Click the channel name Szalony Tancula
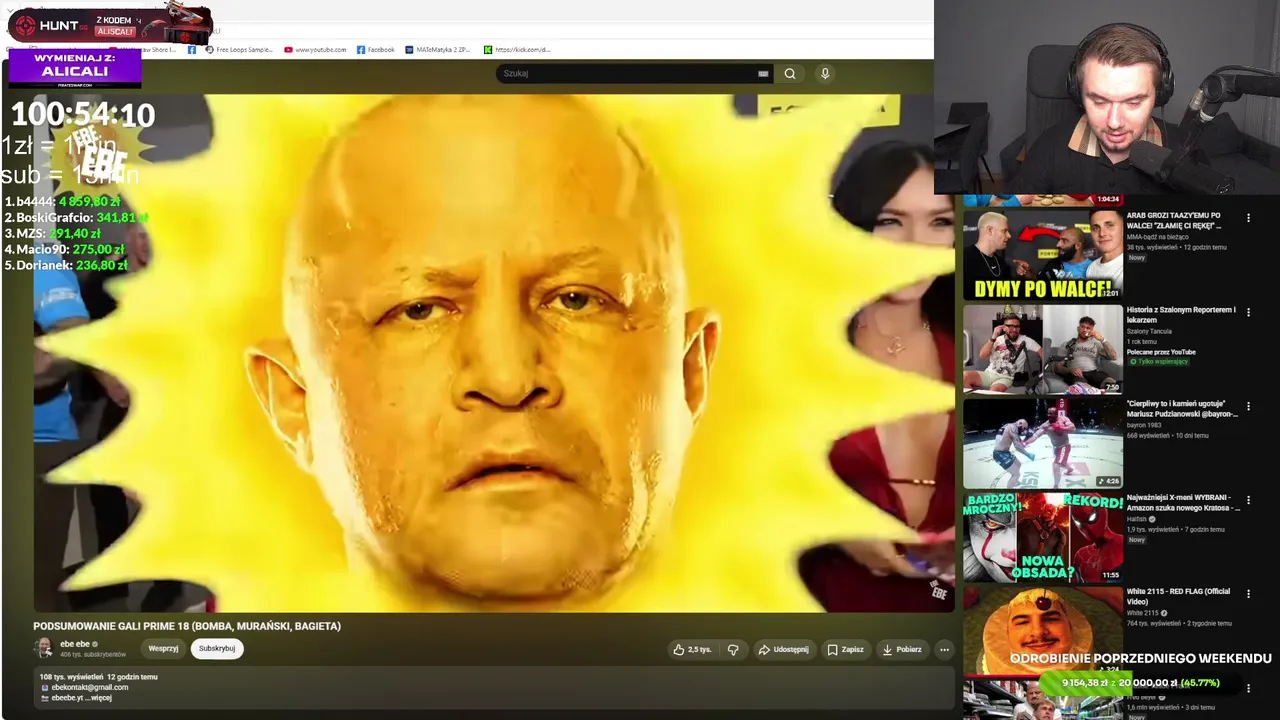The width and height of the screenshot is (1280, 720). click(x=1150, y=331)
